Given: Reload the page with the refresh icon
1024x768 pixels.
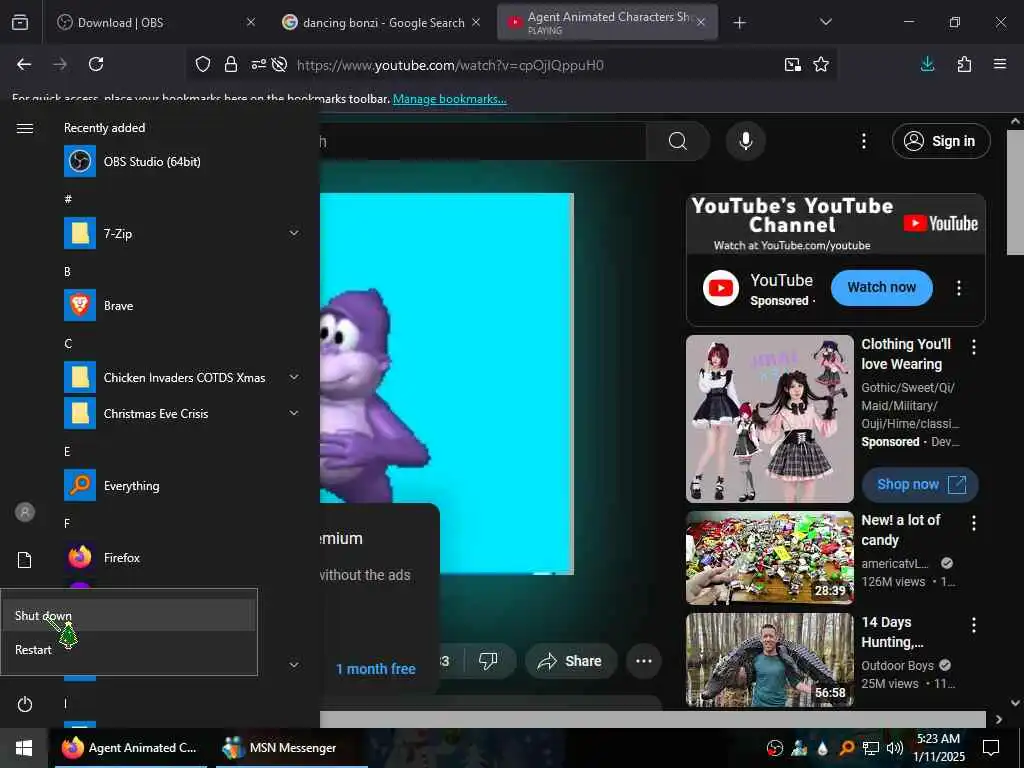Looking at the screenshot, I should pyautogui.click(x=96, y=64).
